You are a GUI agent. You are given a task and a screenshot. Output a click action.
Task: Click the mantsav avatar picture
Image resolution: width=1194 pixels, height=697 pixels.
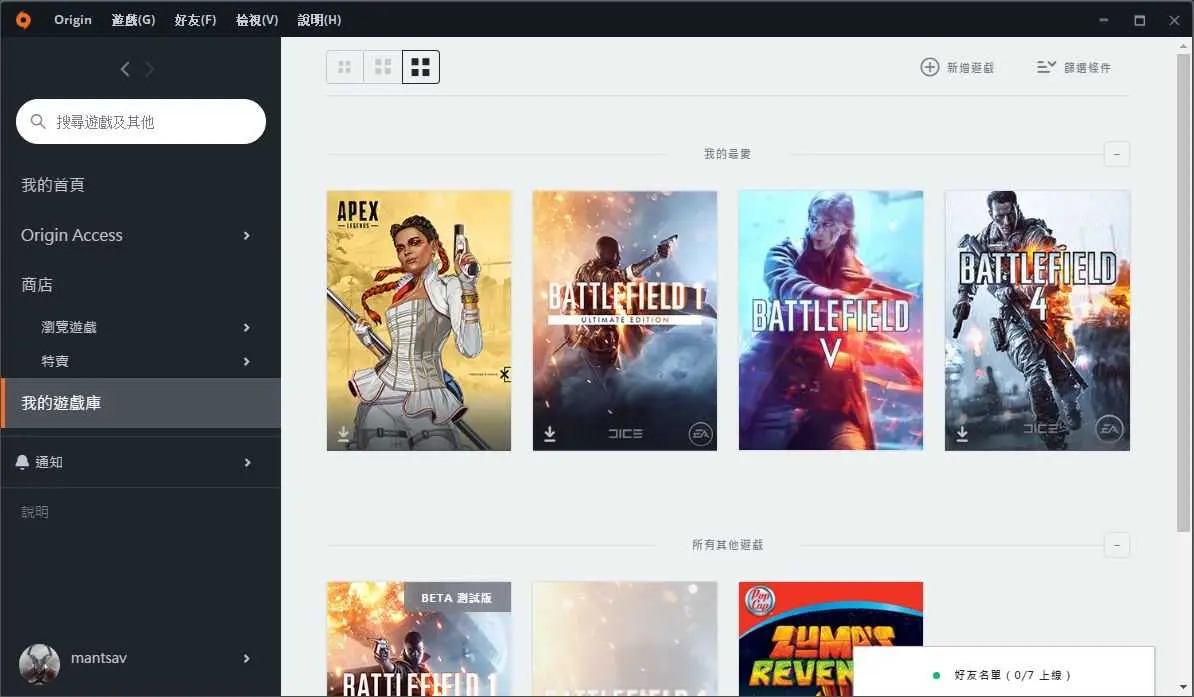[39, 663]
